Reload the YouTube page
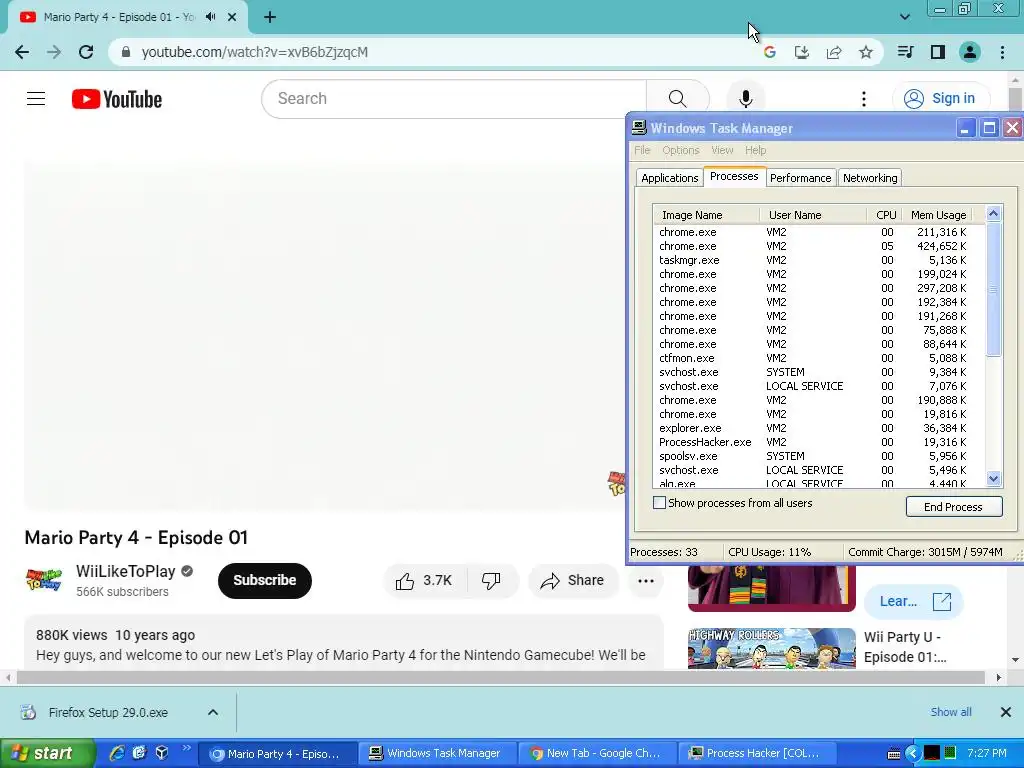Screen dimensions: 1024x768 click(86, 52)
